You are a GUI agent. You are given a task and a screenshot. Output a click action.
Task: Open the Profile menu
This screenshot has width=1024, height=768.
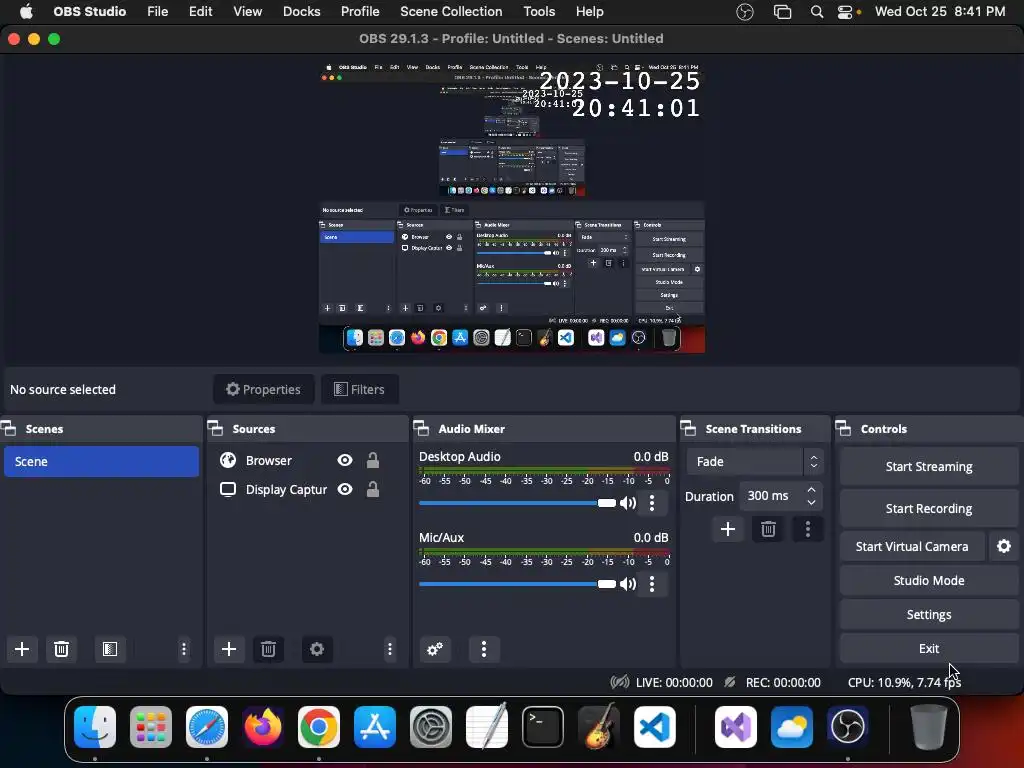(360, 12)
